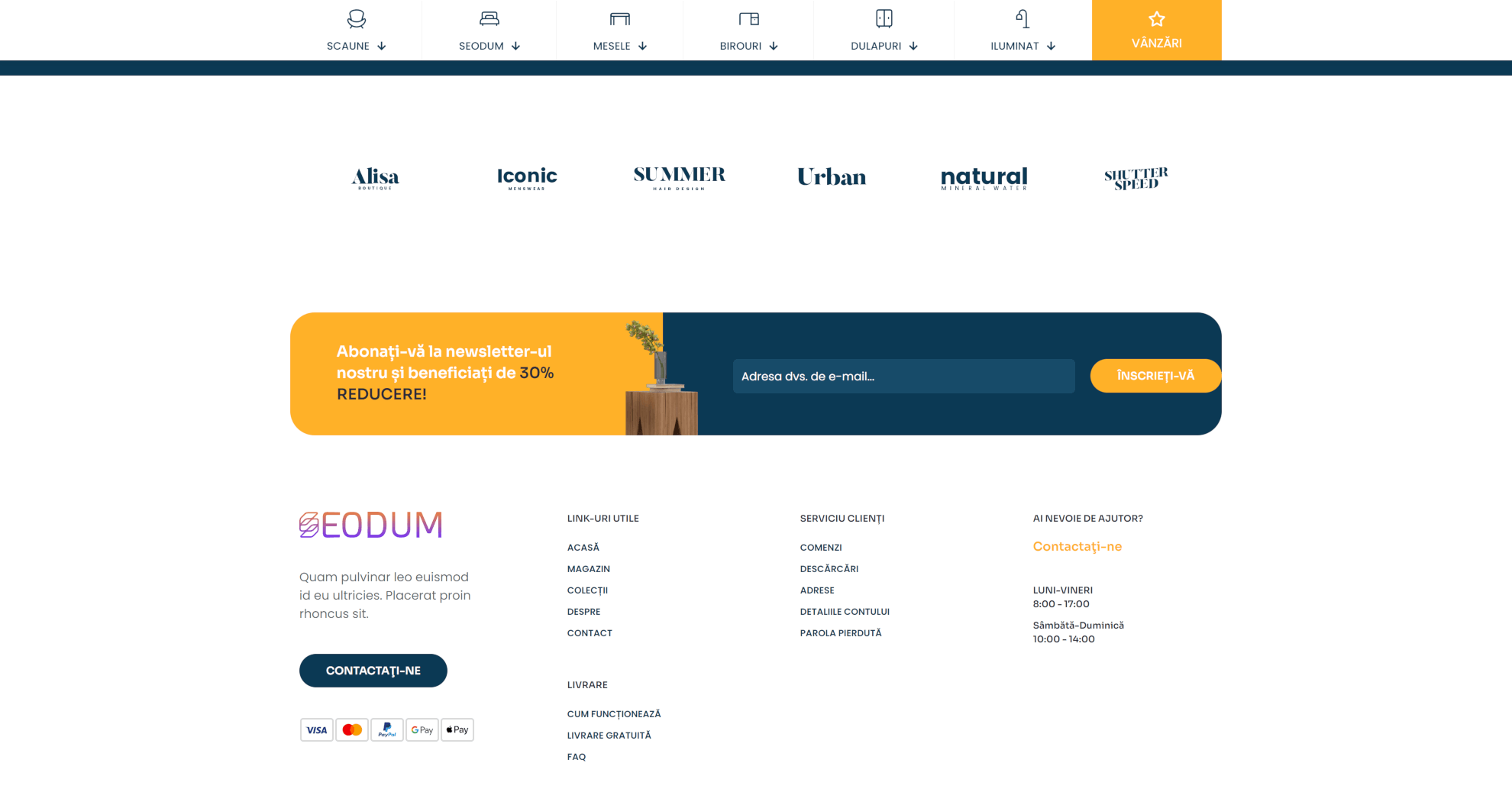Select the Urban brand logo
Image resolution: width=1512 pixels, height=802 pixels.
coord(832,177)
